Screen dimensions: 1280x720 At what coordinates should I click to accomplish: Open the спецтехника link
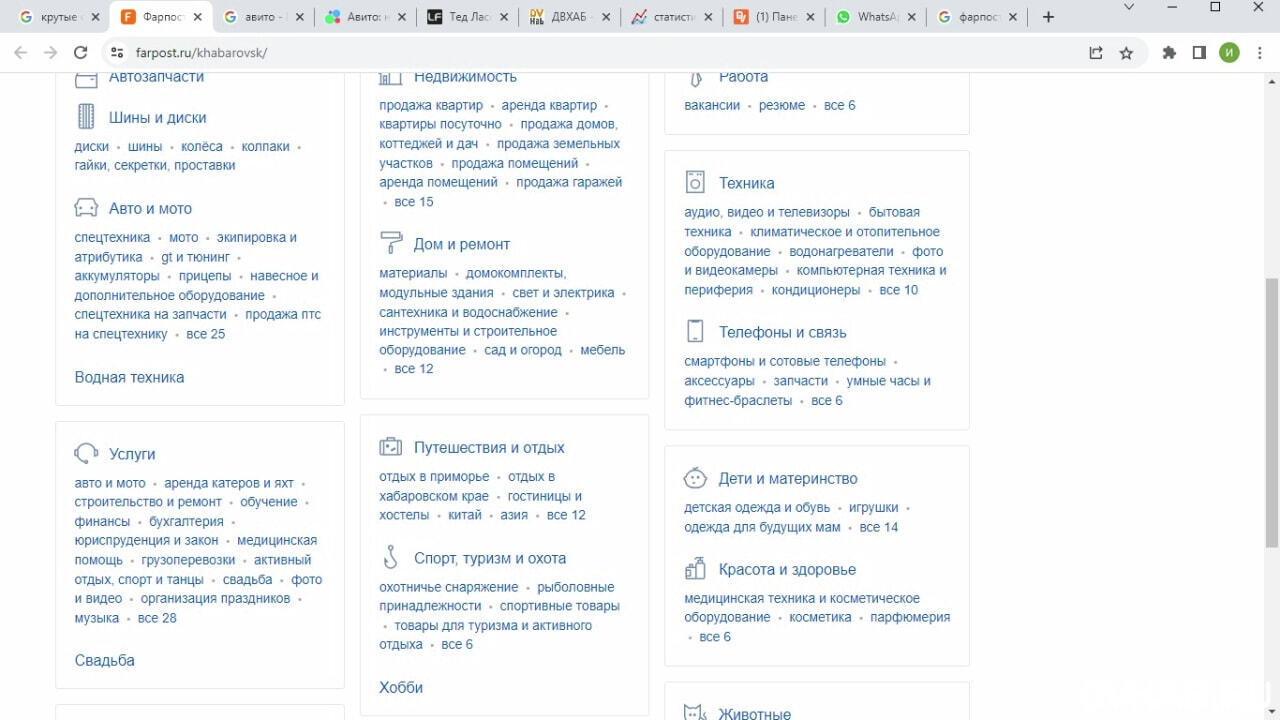pyautogui.click(x=112, y=237)
